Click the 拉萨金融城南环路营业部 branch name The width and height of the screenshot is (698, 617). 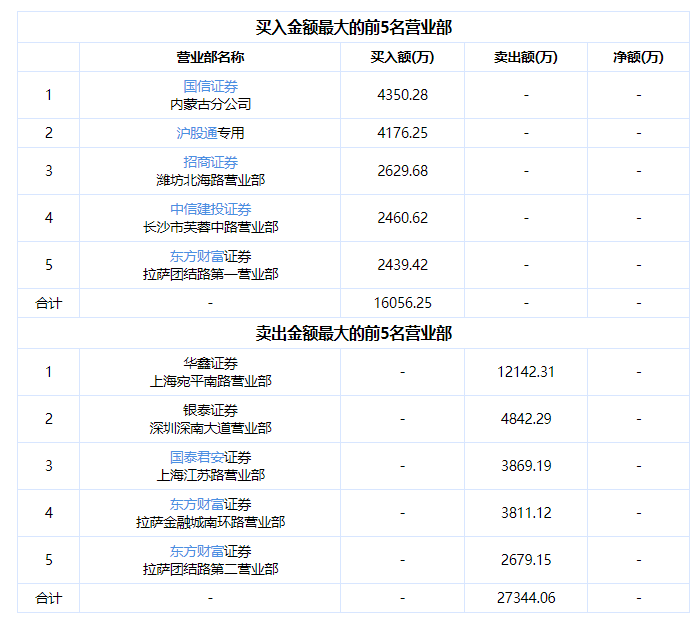211,522
